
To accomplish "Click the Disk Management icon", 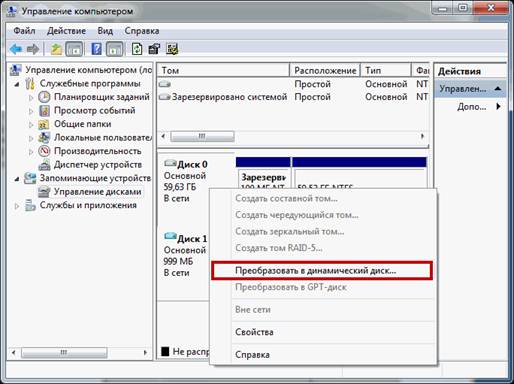I will click(x=44, y=192).
